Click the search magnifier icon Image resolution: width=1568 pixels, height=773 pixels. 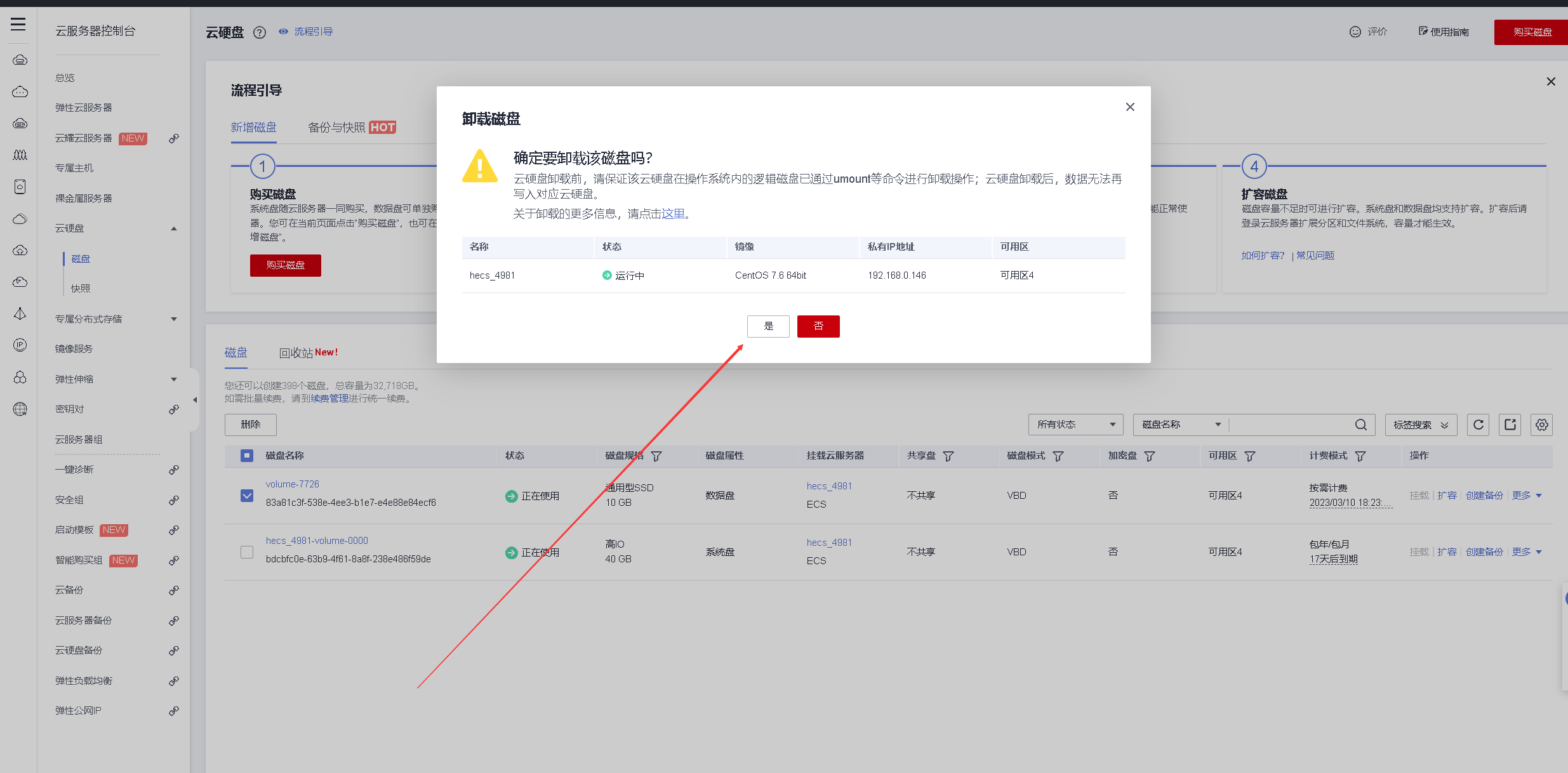click(1360, 425)
